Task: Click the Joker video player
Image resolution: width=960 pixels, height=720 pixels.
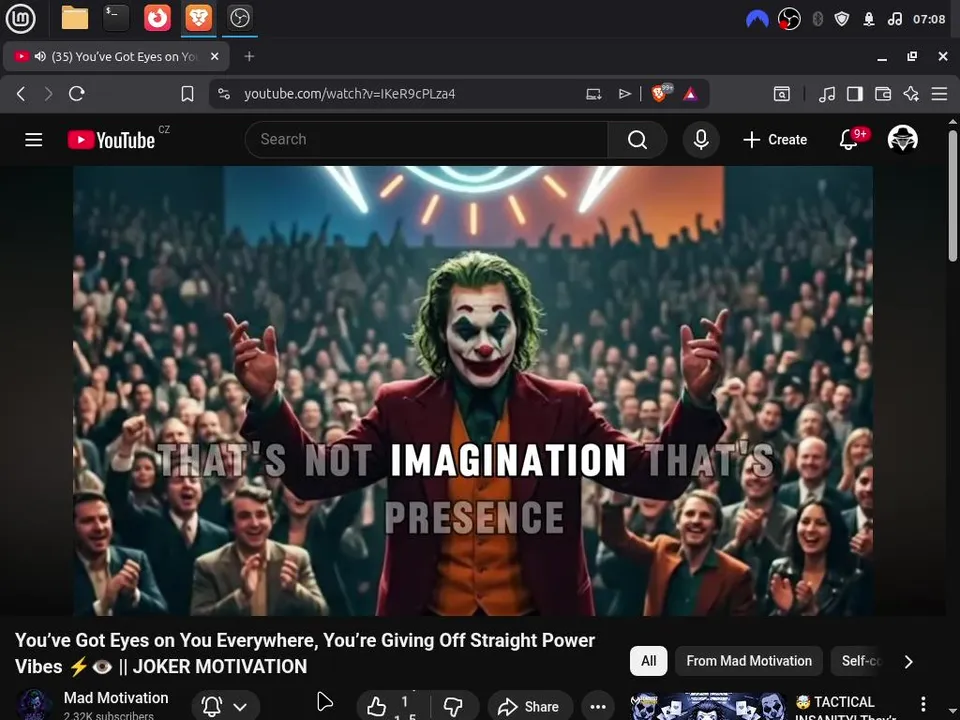Action: 473,391
